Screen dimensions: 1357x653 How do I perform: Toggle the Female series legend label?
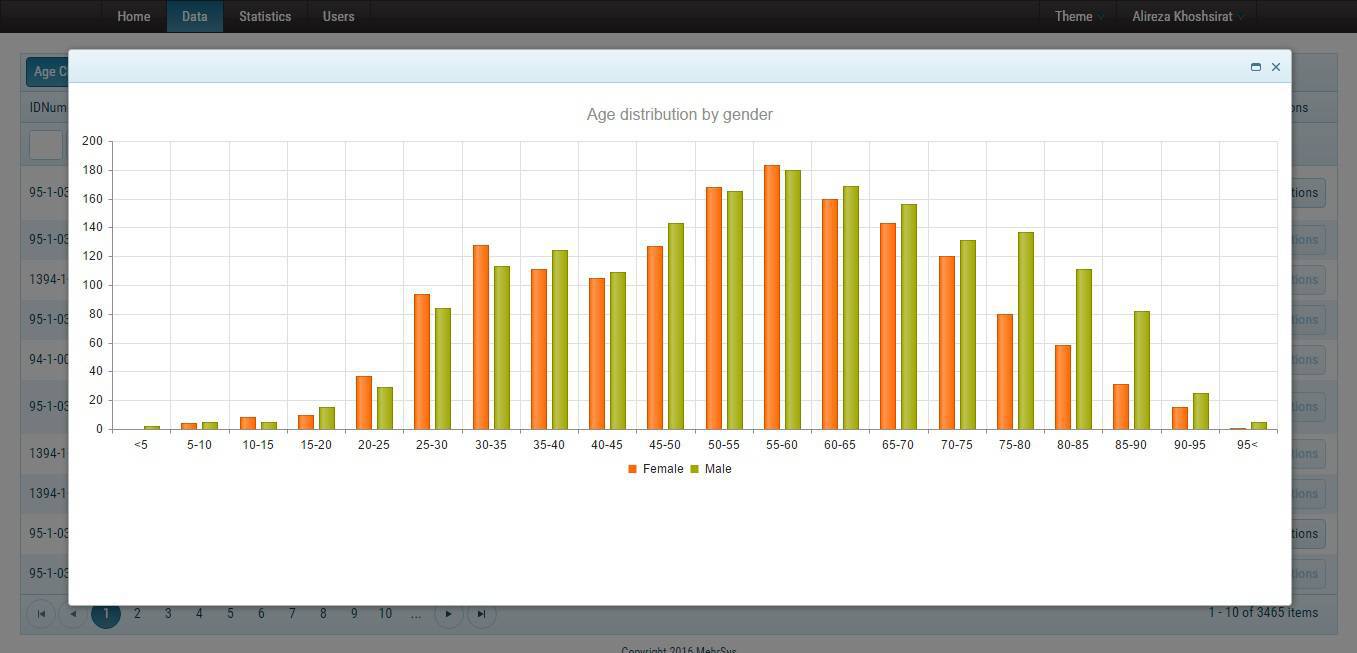coord(663,469)
